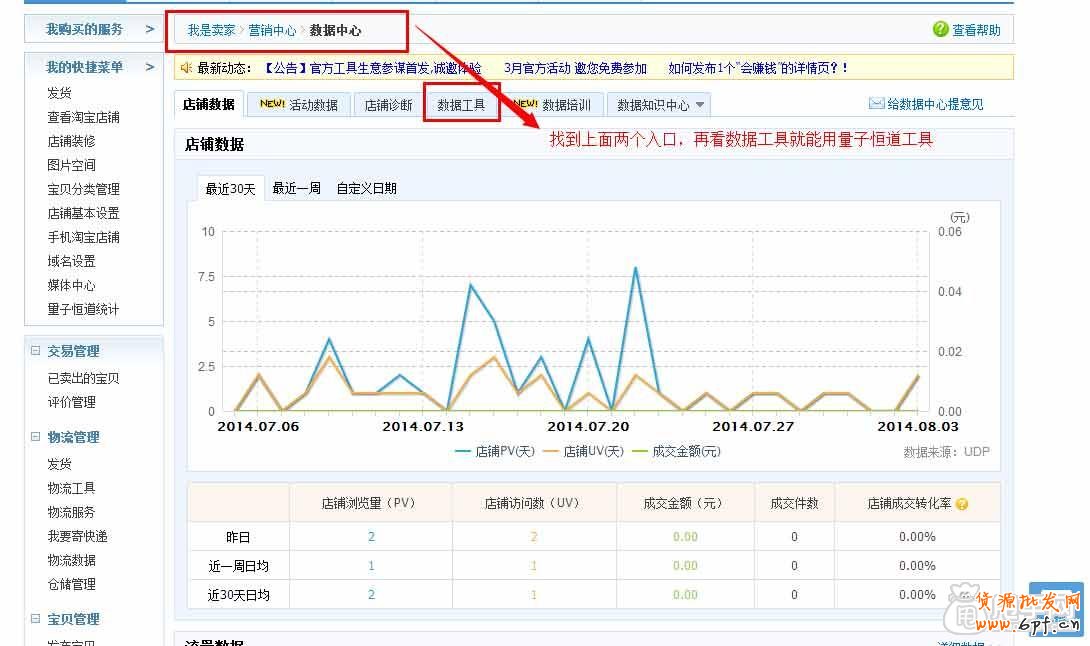Open 量子恒道统计 in the quick menu
The image size is (1090, 646).
pos(83,309)
